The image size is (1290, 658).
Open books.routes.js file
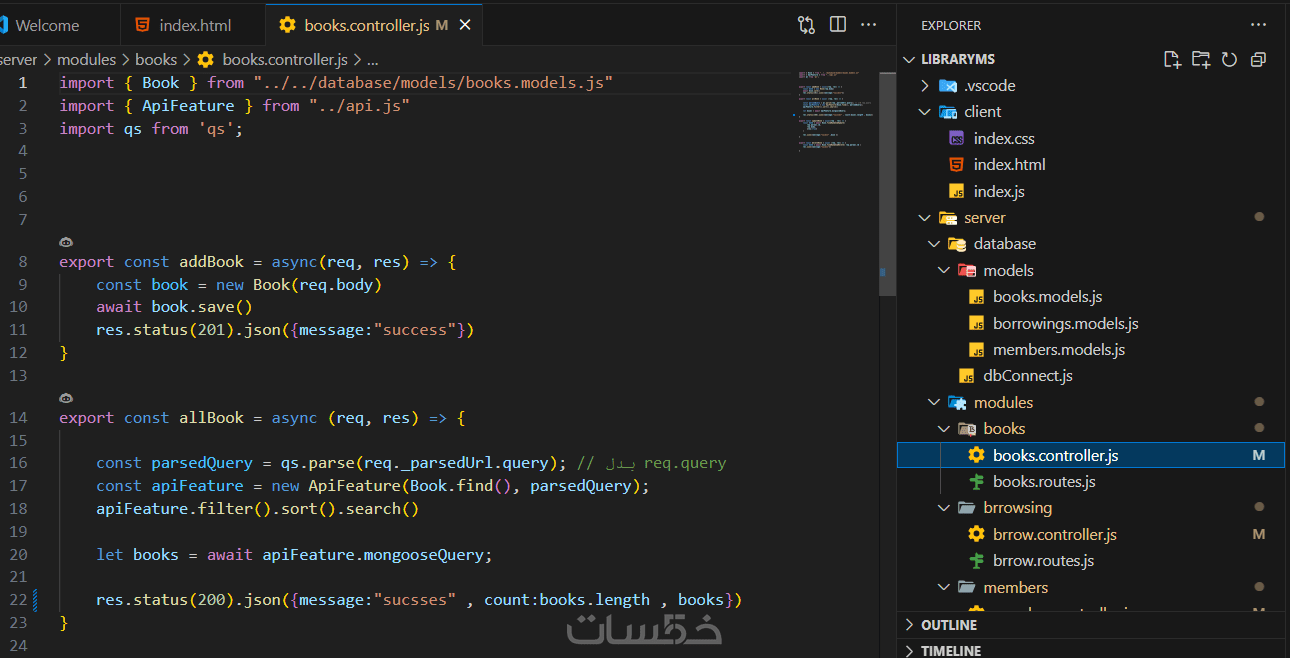[x=1091, y=481]
